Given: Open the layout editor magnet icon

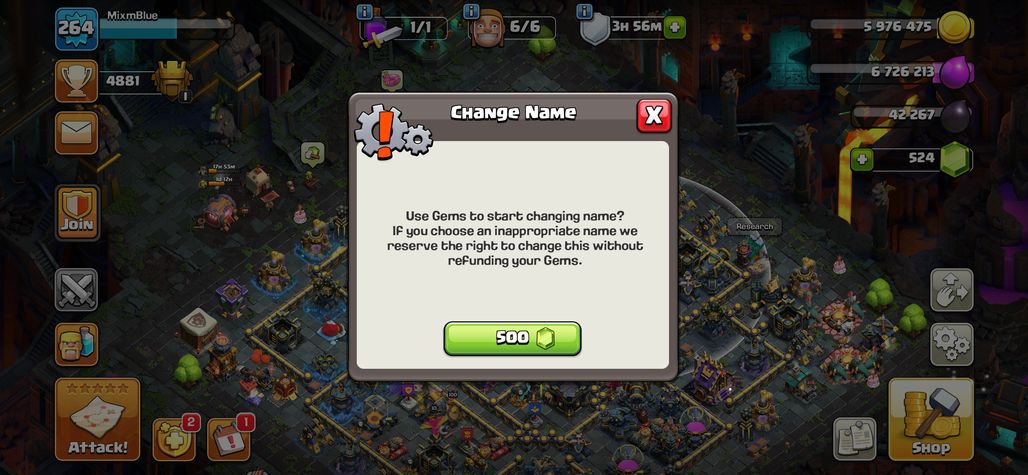Looking at the screenshot, I should coord(951,290).
